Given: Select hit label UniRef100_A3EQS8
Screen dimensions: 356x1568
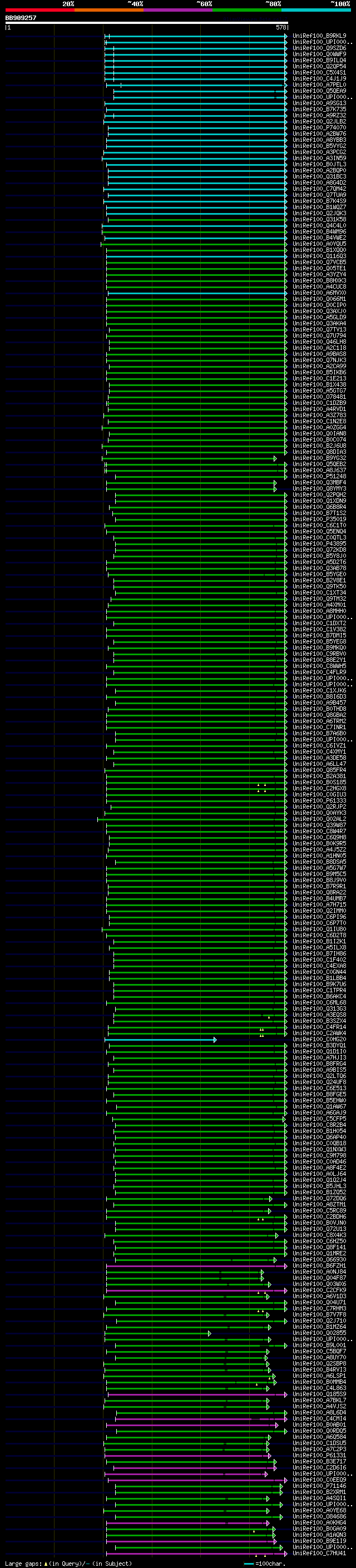Looking at the screenshot, I should 319,1015.
